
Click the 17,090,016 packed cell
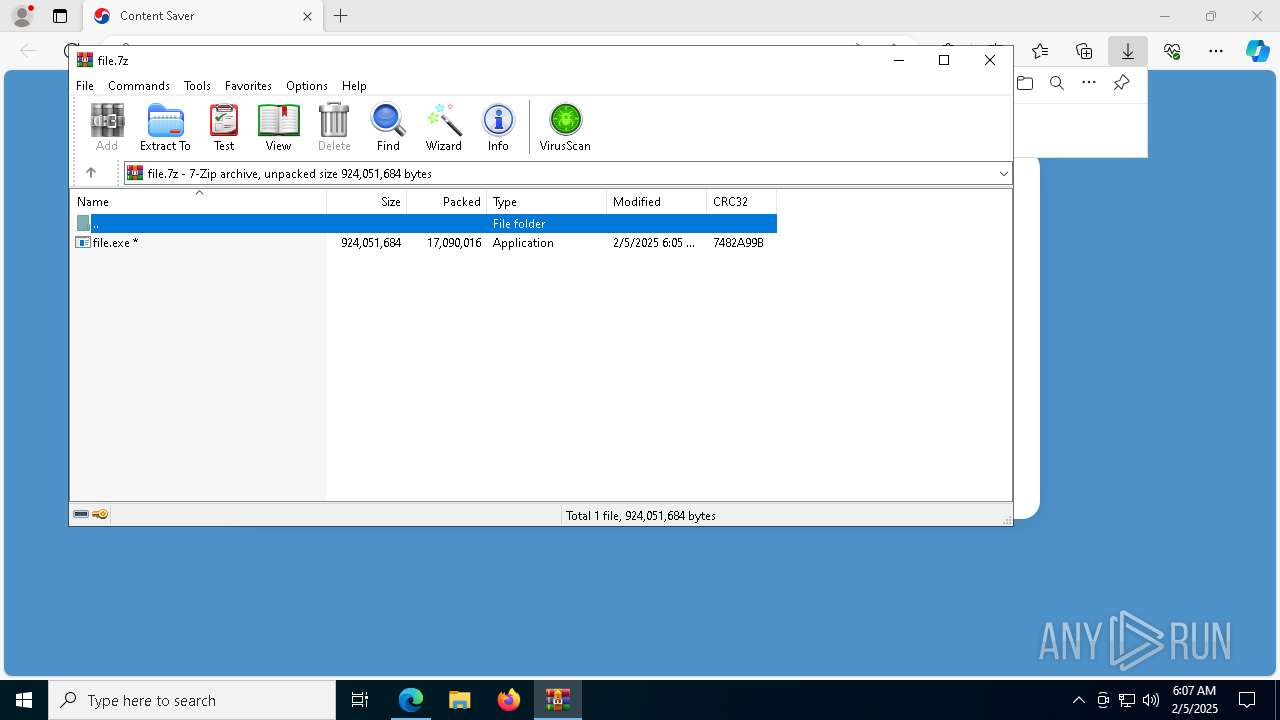click(x=454, y=243)
